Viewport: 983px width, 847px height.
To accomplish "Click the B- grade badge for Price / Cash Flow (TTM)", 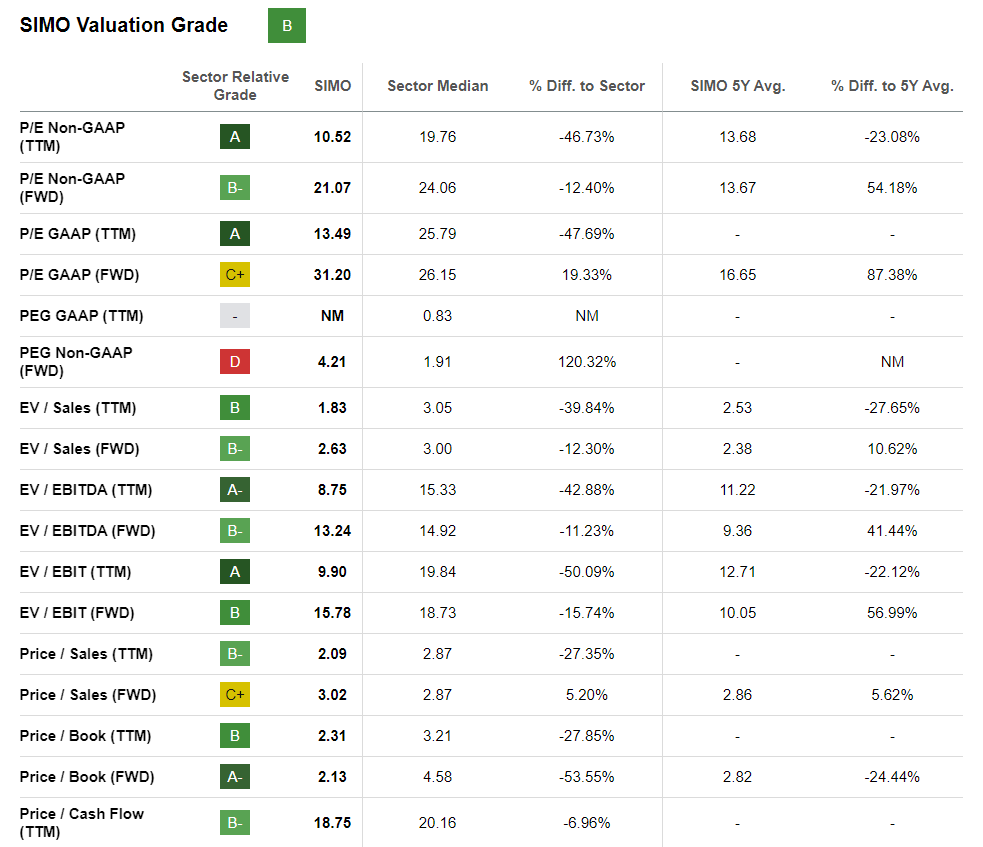I will click(x=235, y=823).
